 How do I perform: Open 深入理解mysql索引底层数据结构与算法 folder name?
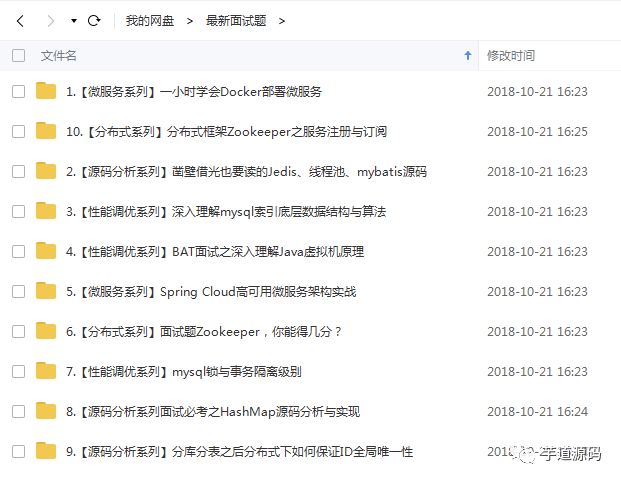pos(226,212)
